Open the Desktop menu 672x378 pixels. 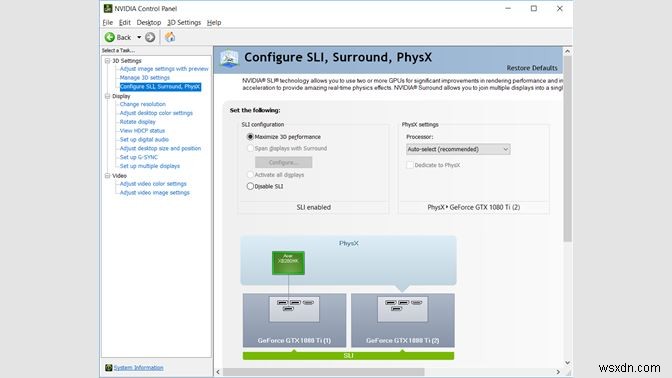coord(149,22)
